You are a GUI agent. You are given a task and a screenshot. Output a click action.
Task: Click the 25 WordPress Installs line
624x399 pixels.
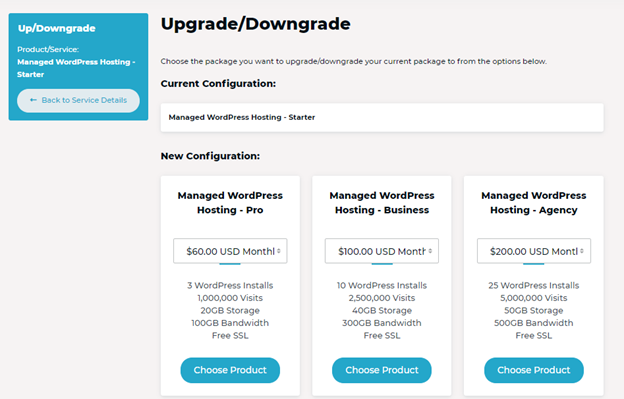coord(534,285)
